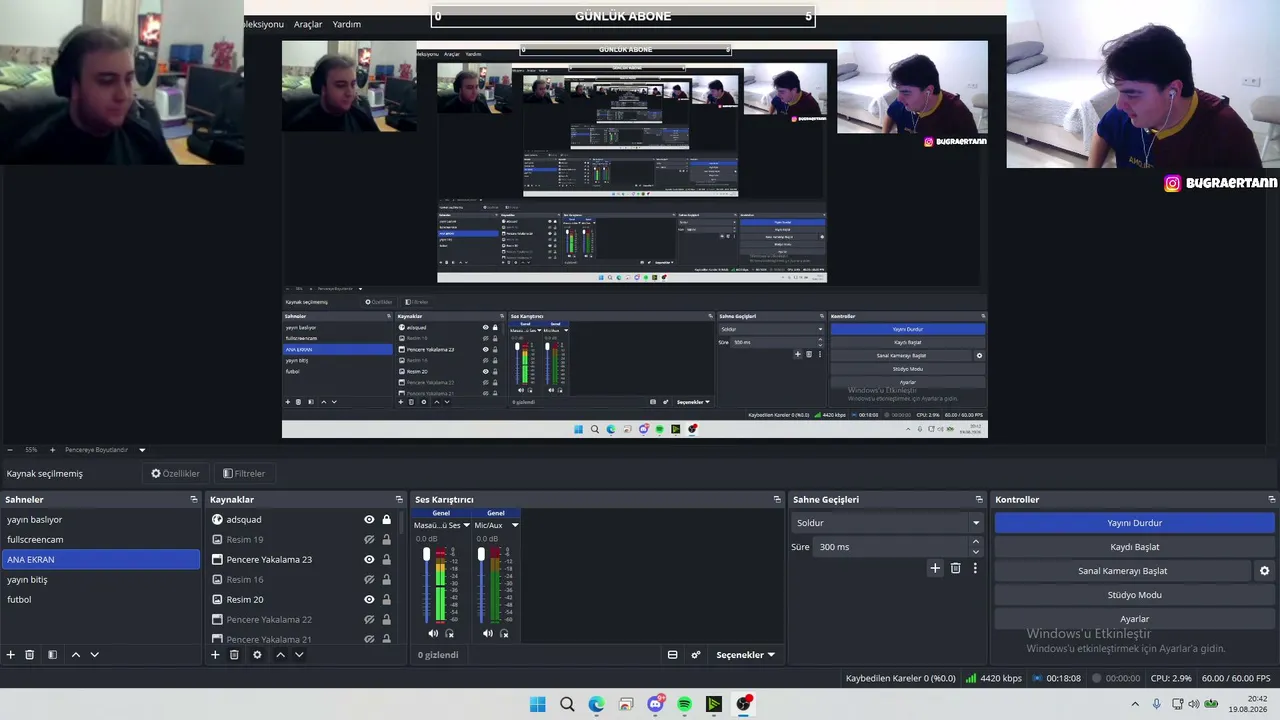Undock the Ses Karıştırıcı panel
The height and width of the screenshot is (720, 1280).
pyautogui.click(x=777, y=499)
